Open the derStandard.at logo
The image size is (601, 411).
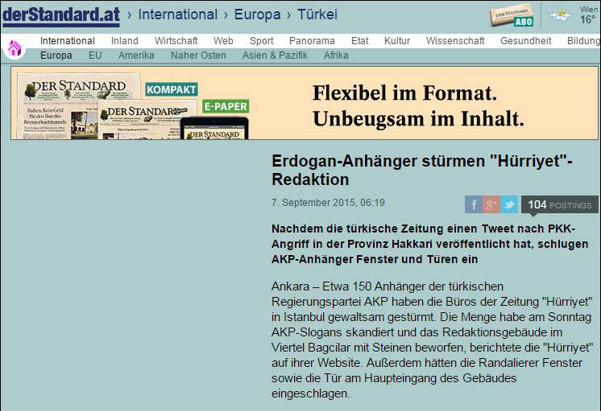pos(61,16)
